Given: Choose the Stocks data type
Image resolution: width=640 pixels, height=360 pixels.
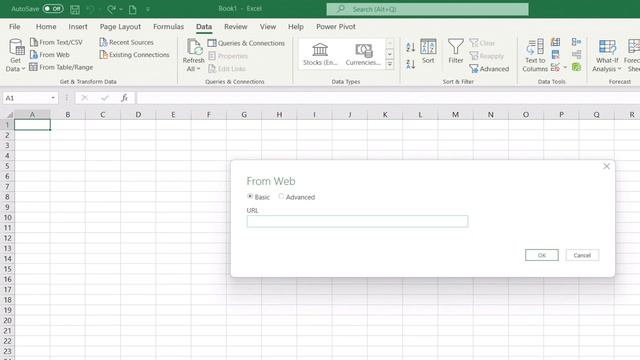Looking at the screenshot, I should tap(320, 54).
